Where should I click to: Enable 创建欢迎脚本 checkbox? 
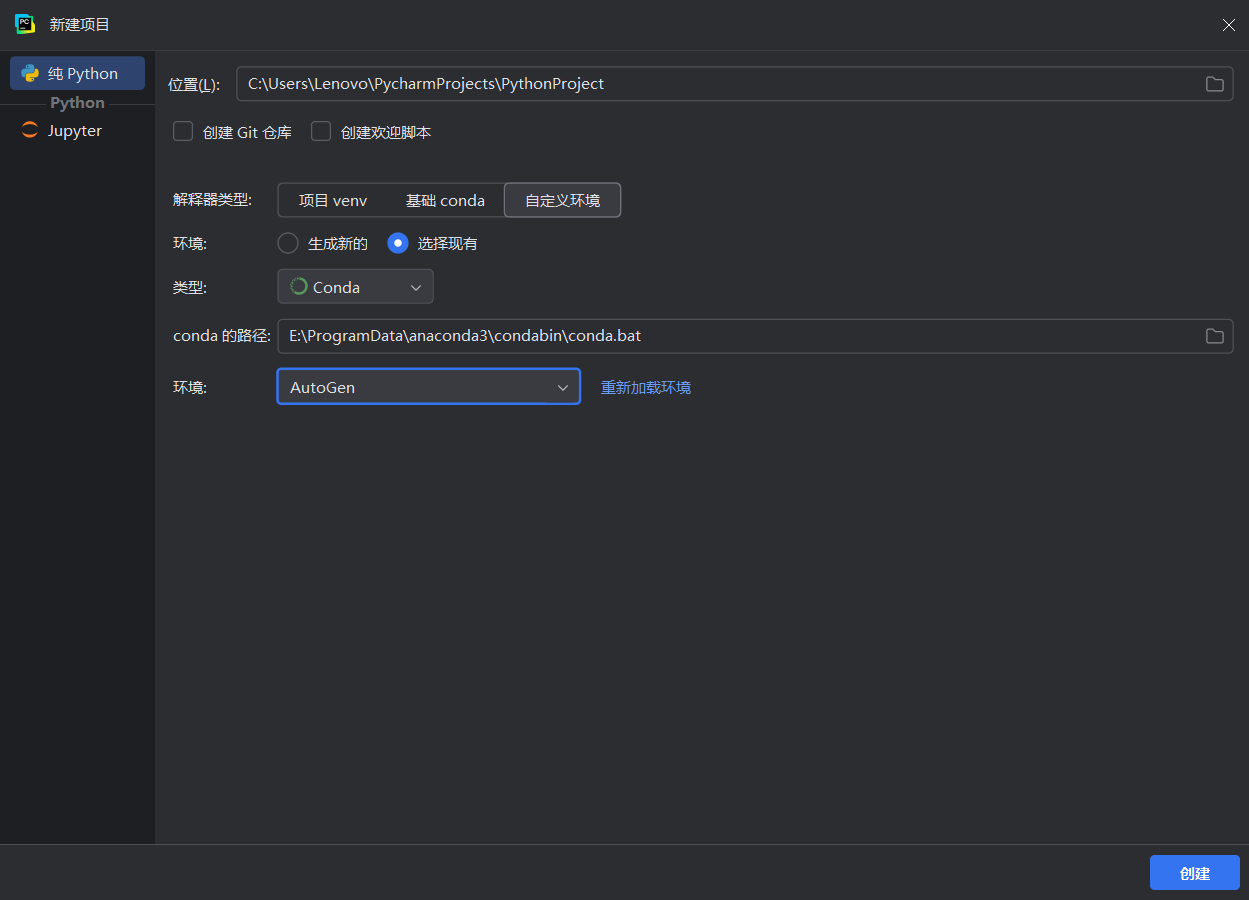(321, 132)
